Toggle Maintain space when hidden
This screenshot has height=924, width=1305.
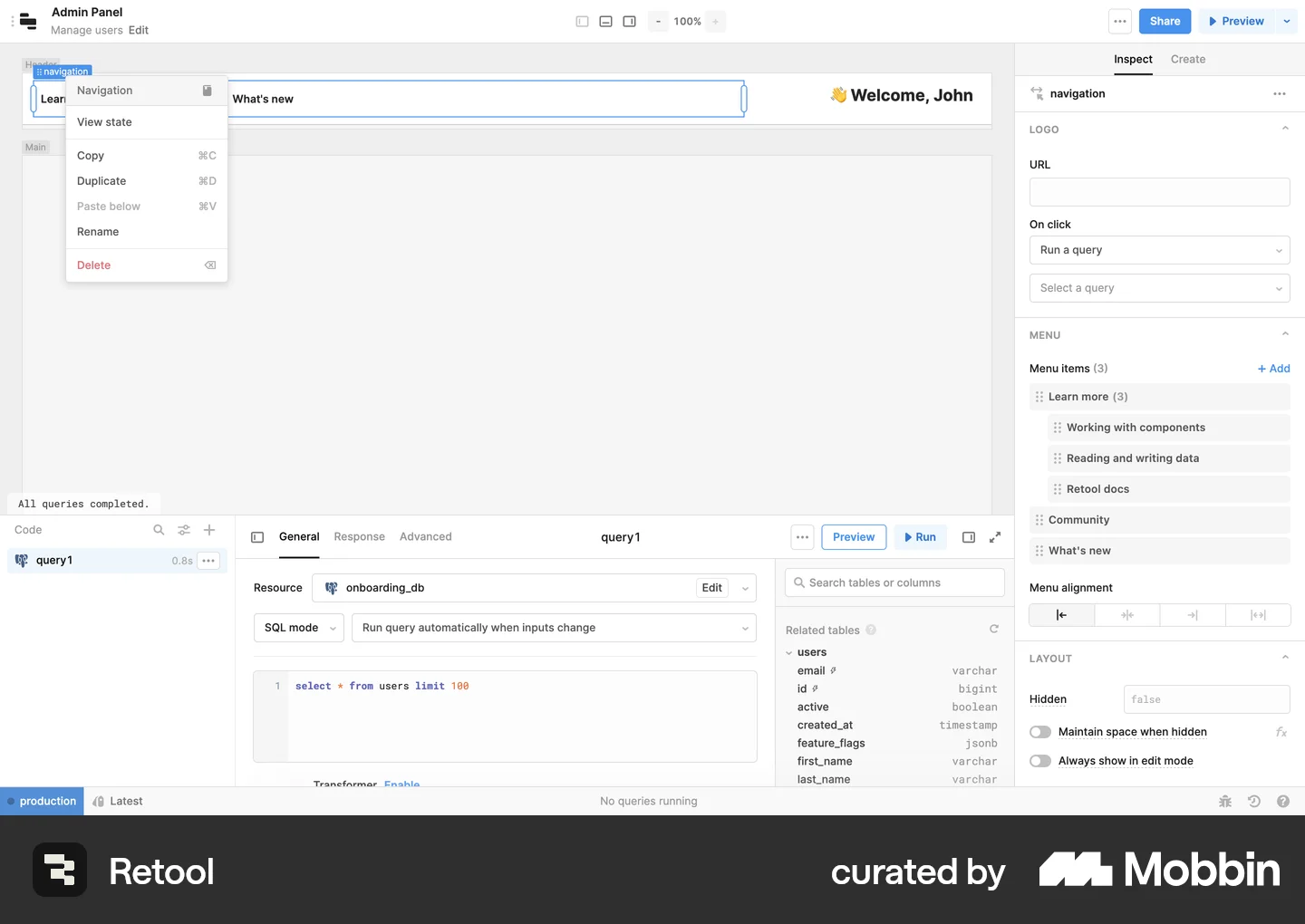(1040, 732)
